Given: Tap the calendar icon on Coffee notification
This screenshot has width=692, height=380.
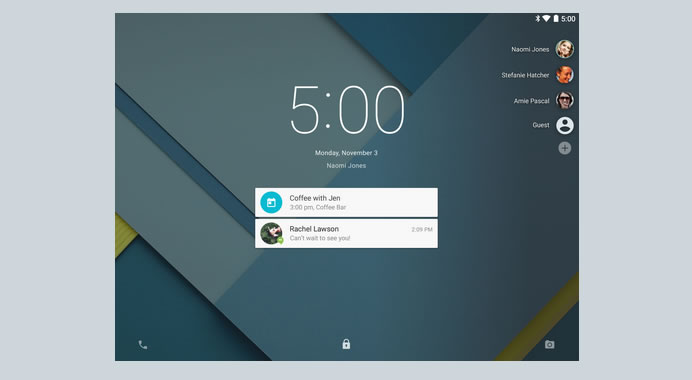Looking at the screenshot, I should [271, 203].
